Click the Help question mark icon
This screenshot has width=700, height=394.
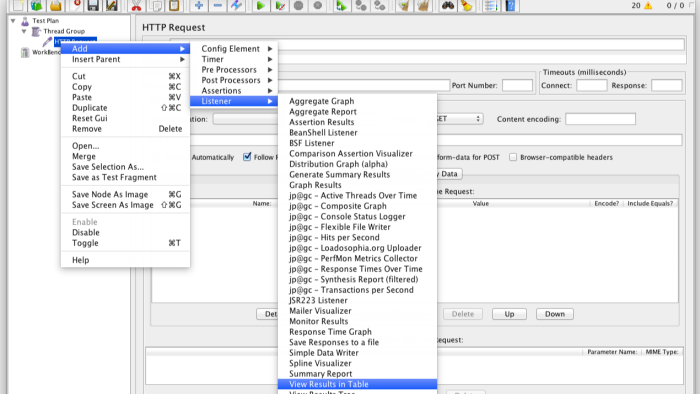point(510,5)
